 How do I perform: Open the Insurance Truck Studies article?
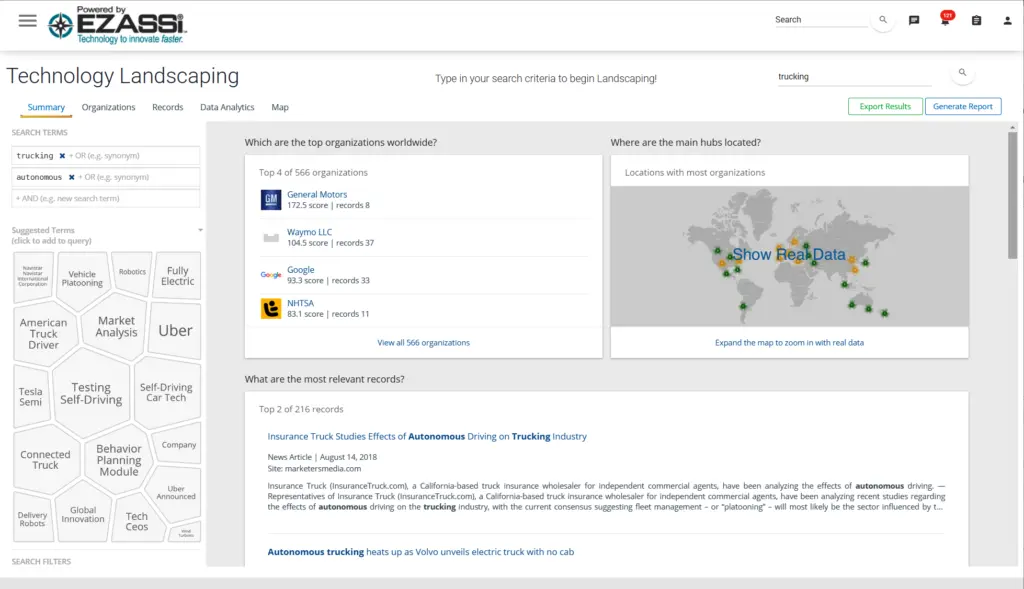[x=427, y=436]
